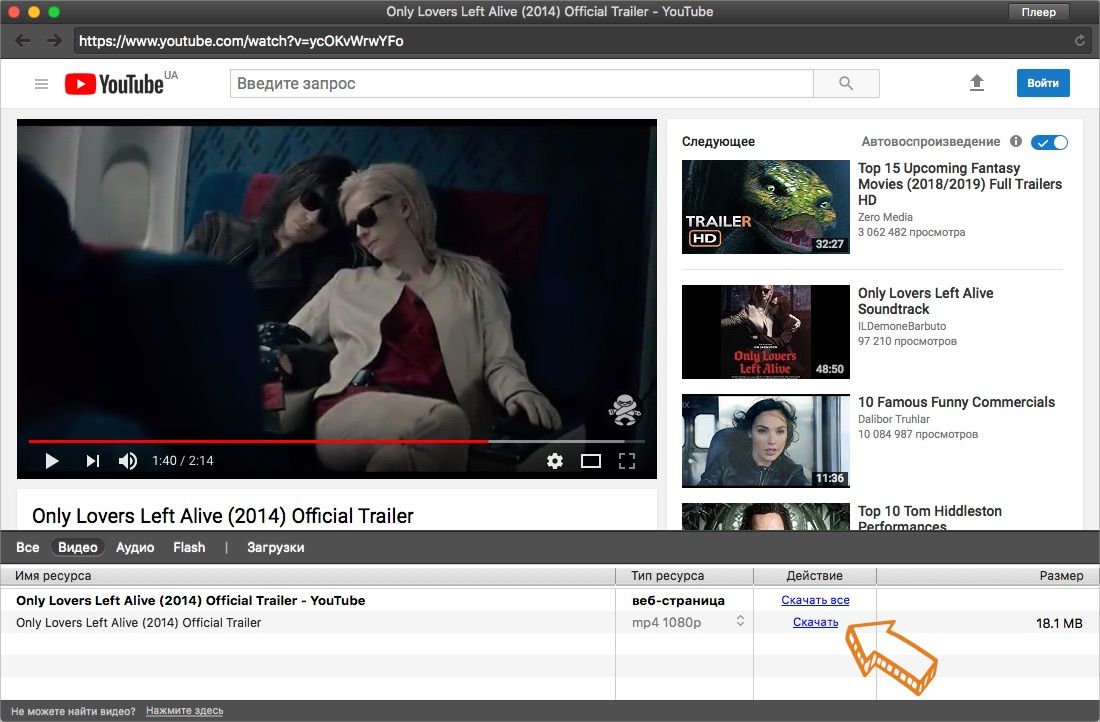Screen dimensions: 1100x722
Task: Click the Действие column header
Action: [814, 575]
